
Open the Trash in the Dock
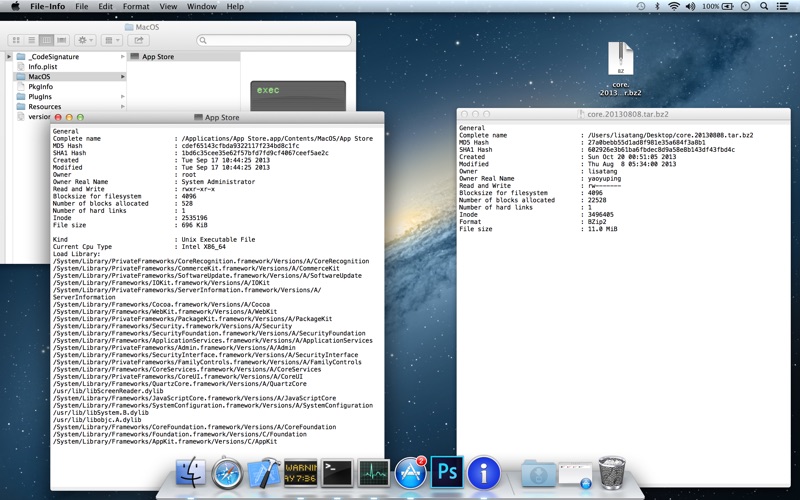tap(612, 472)
